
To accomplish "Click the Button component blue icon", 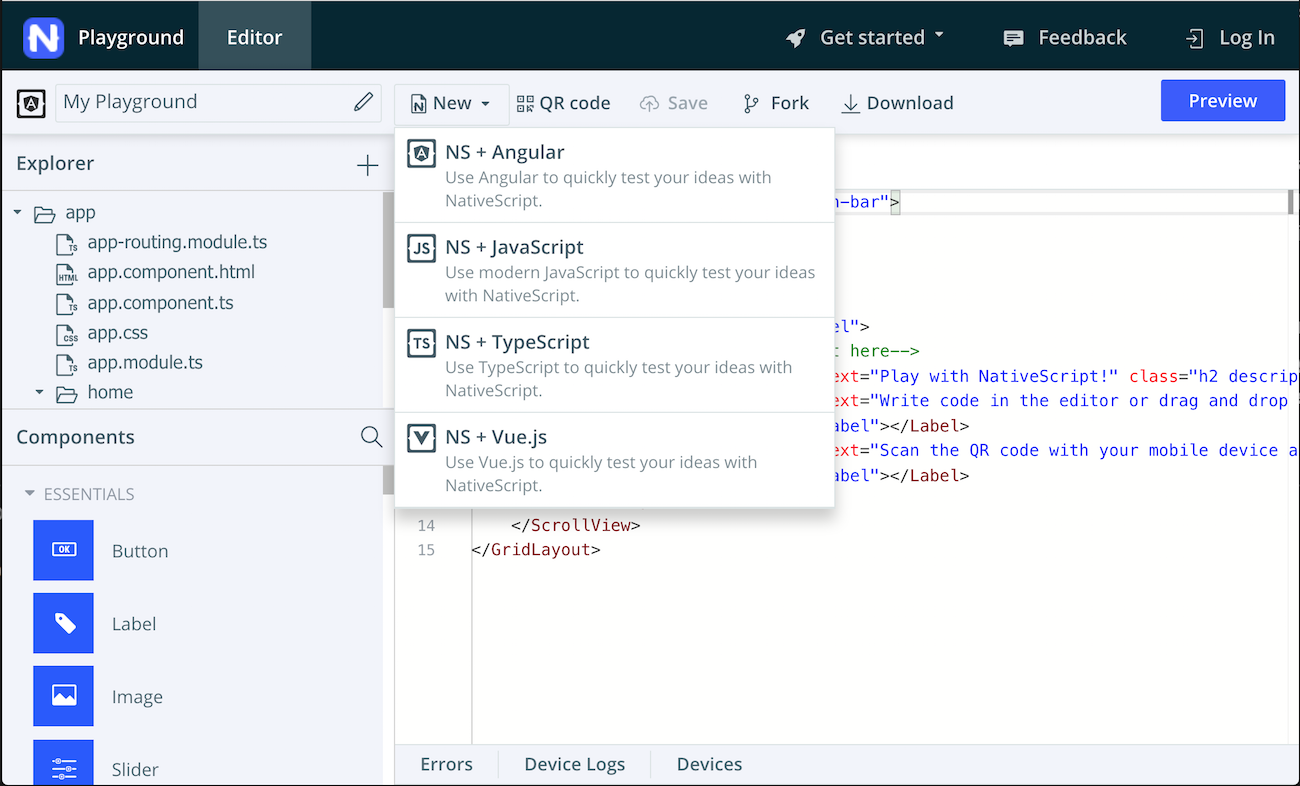I will [63, 550].
